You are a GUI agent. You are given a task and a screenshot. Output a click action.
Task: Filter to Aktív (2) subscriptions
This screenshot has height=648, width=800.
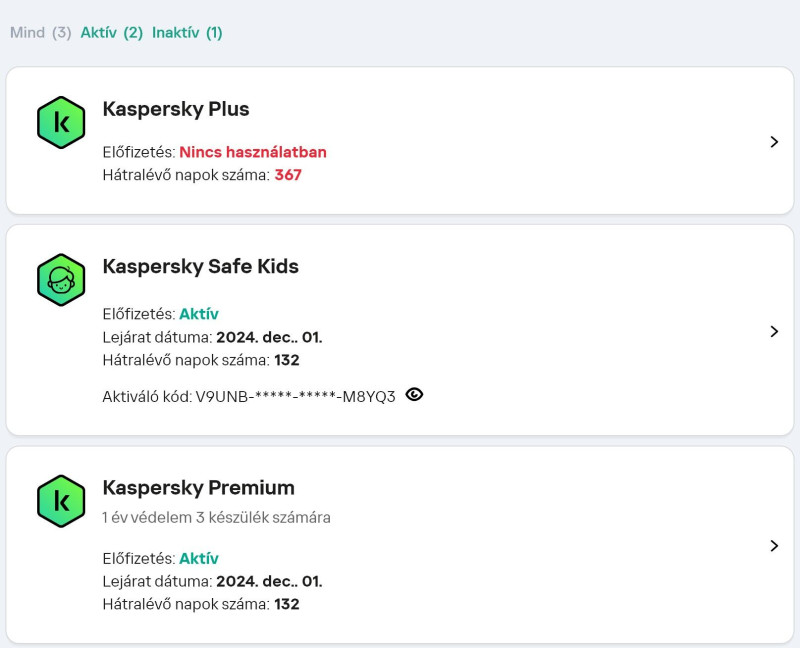pyautogui.click(x=112, y=33)
